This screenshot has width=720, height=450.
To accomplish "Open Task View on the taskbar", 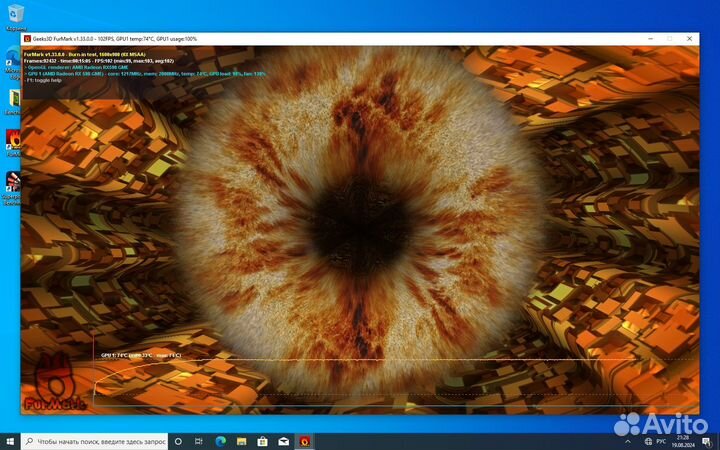I will point(199,441).
